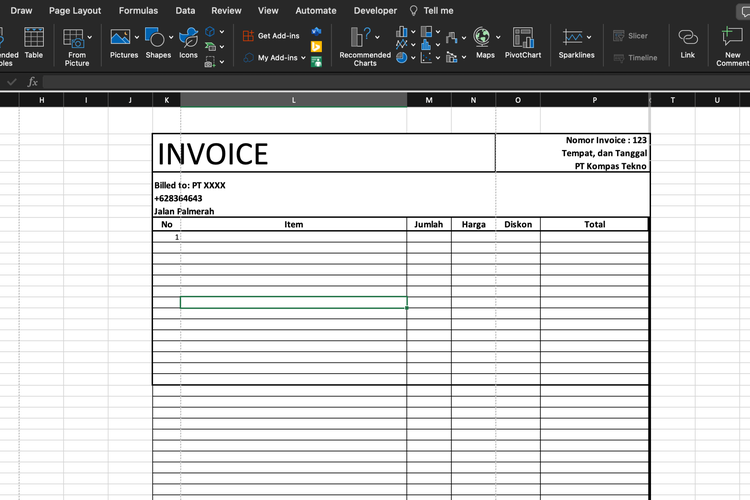750x500 pixels.
Task: Select the 'Billed to: PT XXXX' cell
Action: coord(189,185)
